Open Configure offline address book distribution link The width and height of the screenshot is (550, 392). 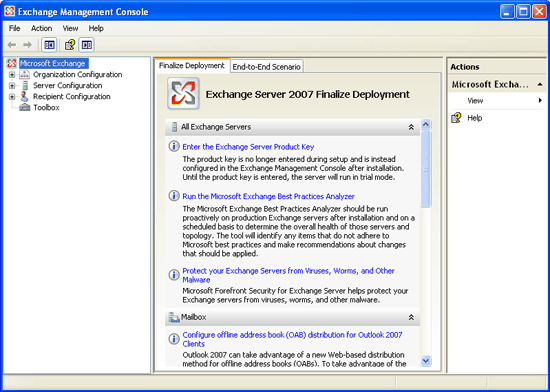292,339
